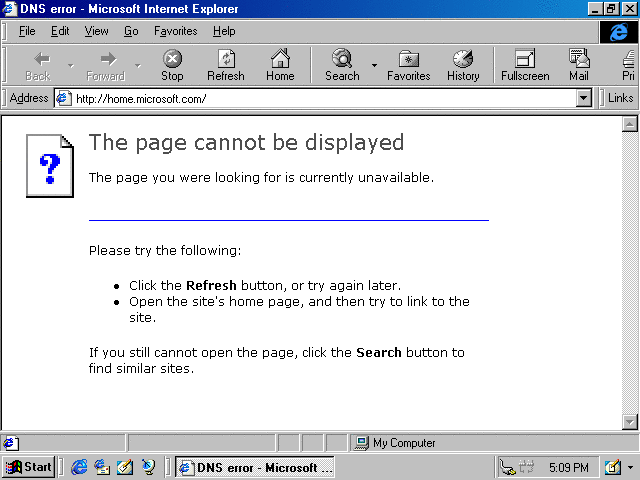640x480 pixels.
Task: Open the address bar dropdown list
Action: tap(584, 98)
